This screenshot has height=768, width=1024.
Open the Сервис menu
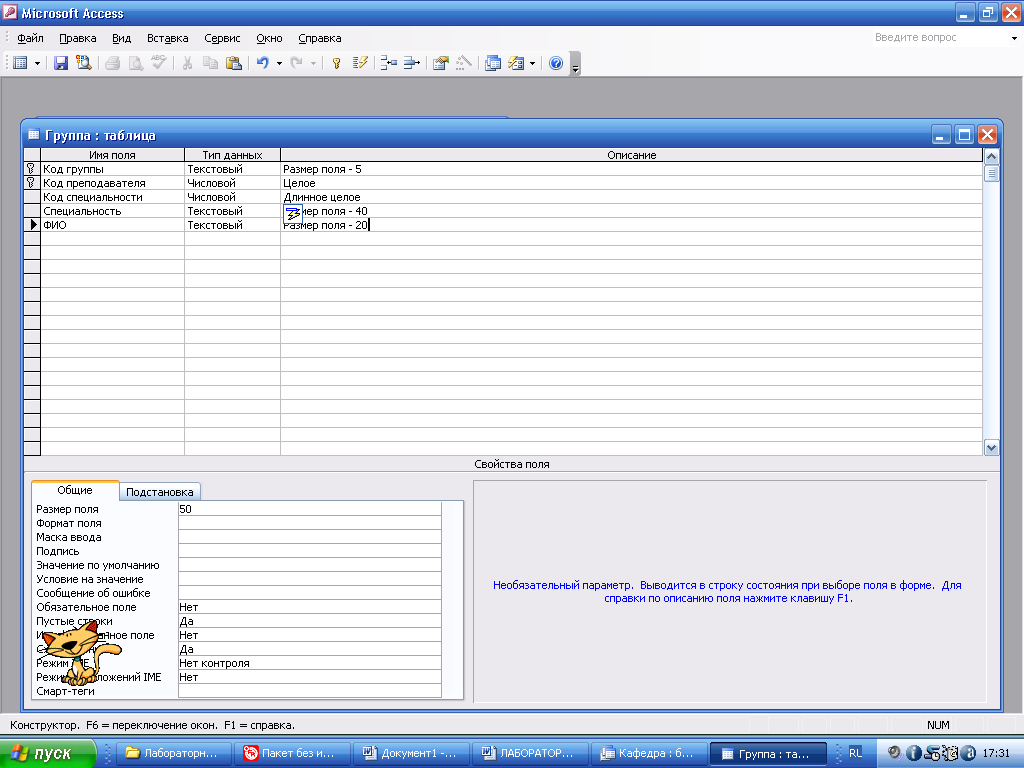coord(222,38)
